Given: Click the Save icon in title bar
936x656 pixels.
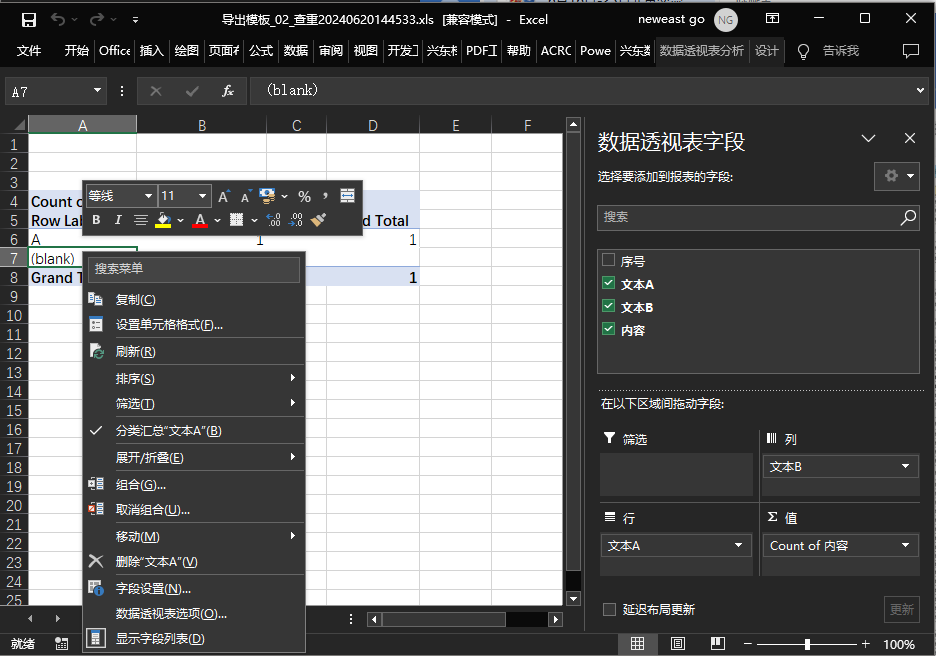Looking at the screenshot, I should [x=28, y=19].
